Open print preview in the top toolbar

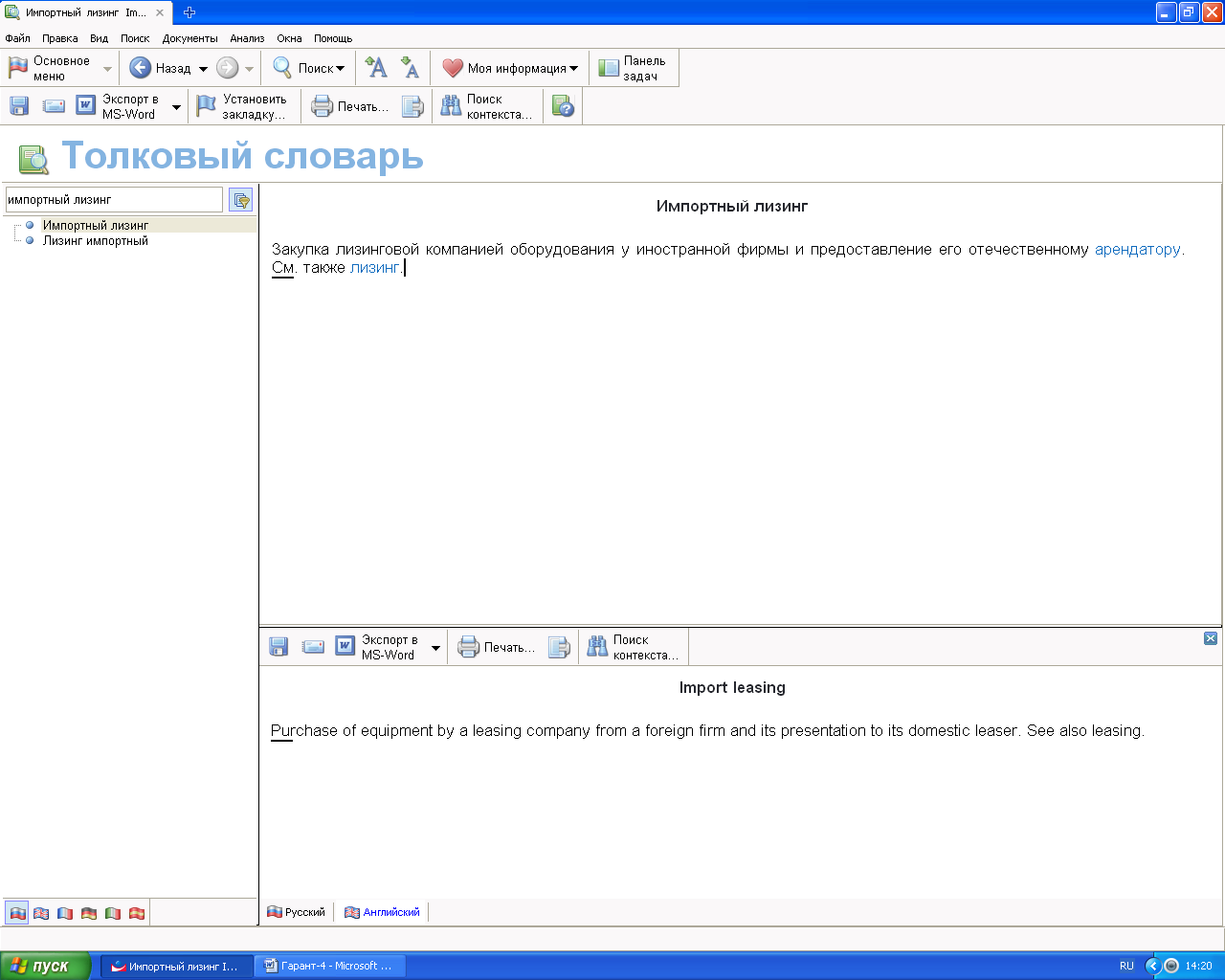pyautogui.click(x=412, y=106)
